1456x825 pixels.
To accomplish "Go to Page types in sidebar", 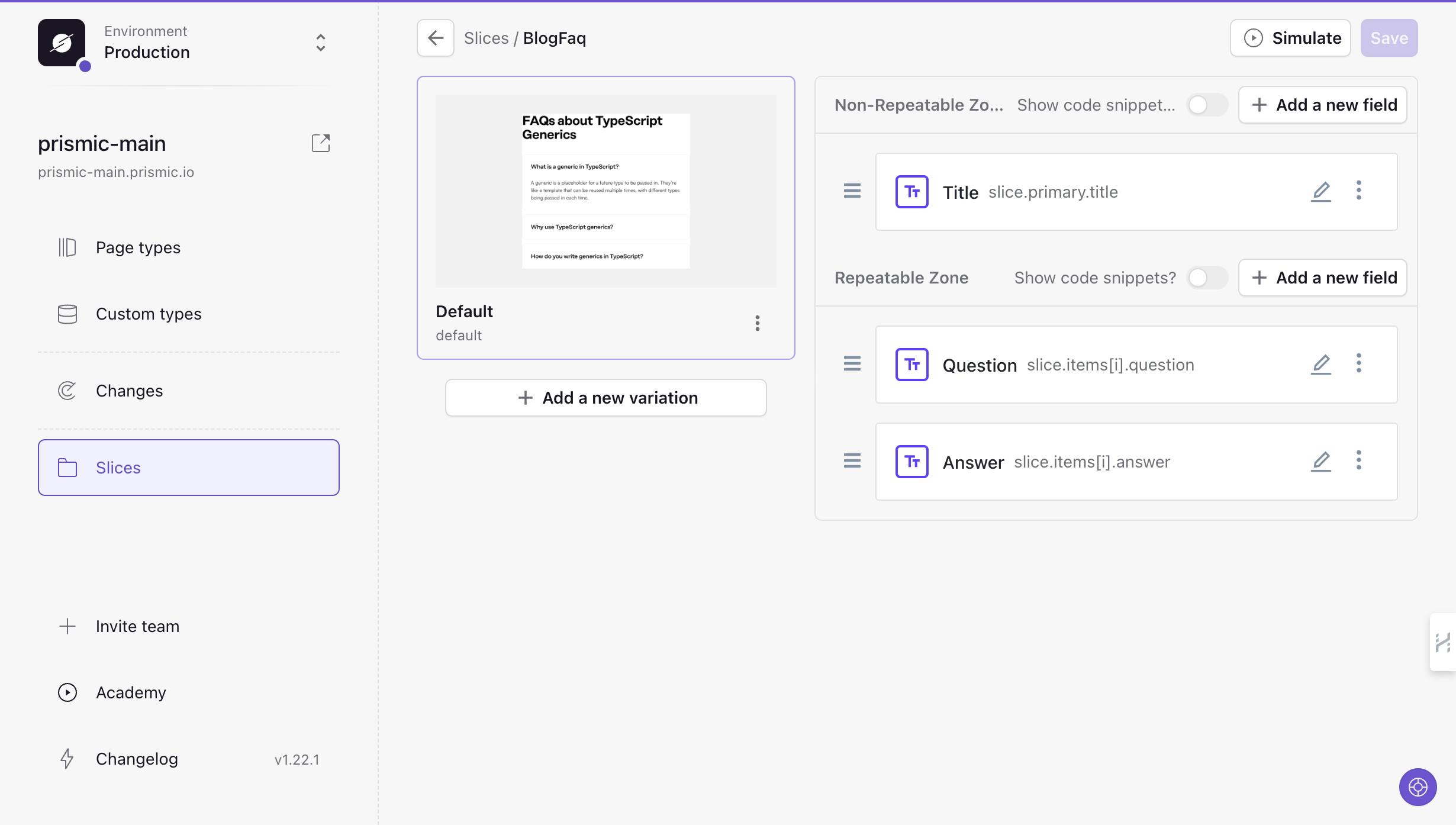I will [138, 247].
